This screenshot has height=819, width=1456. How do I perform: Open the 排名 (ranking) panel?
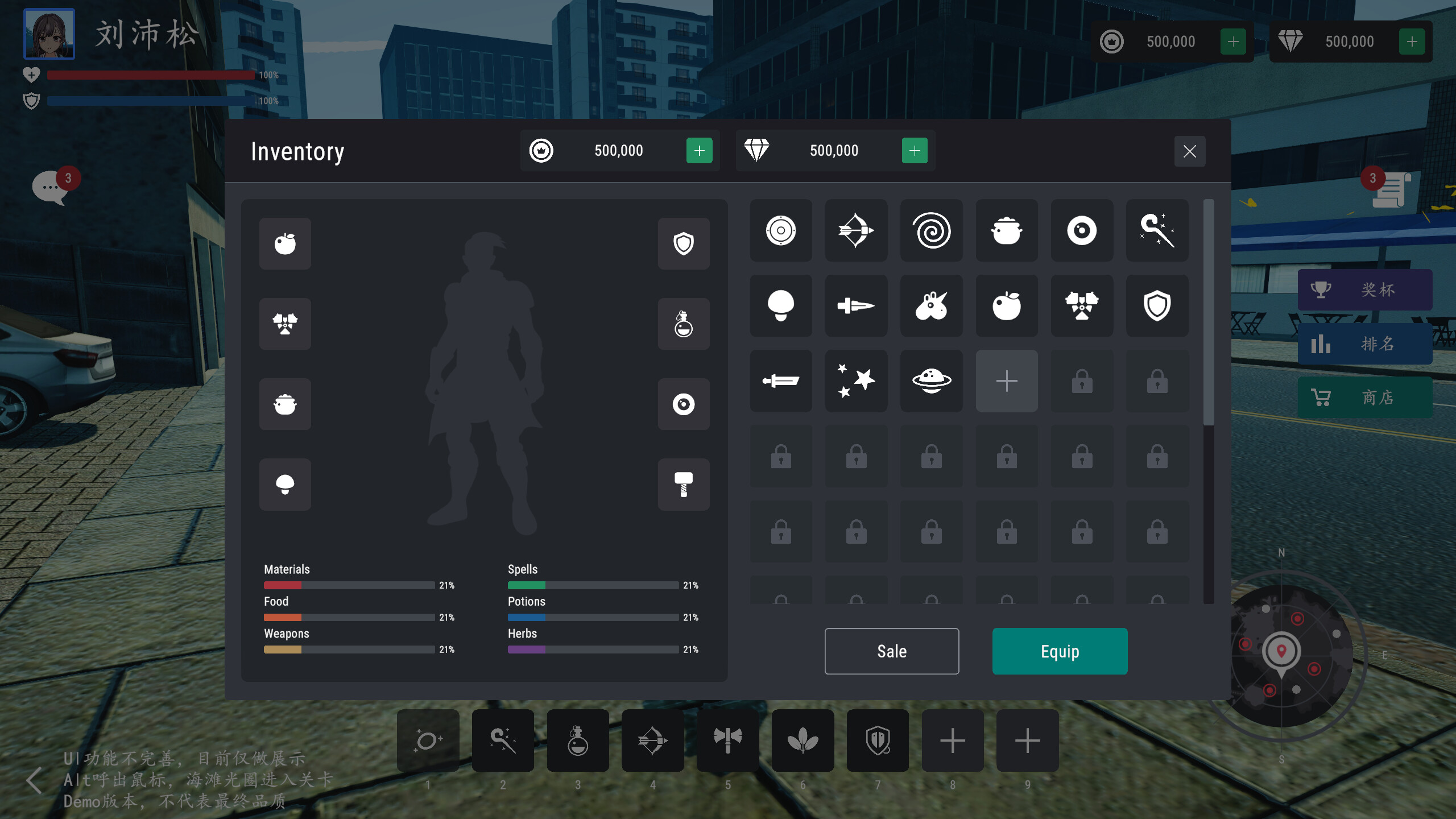point(1364,344)
